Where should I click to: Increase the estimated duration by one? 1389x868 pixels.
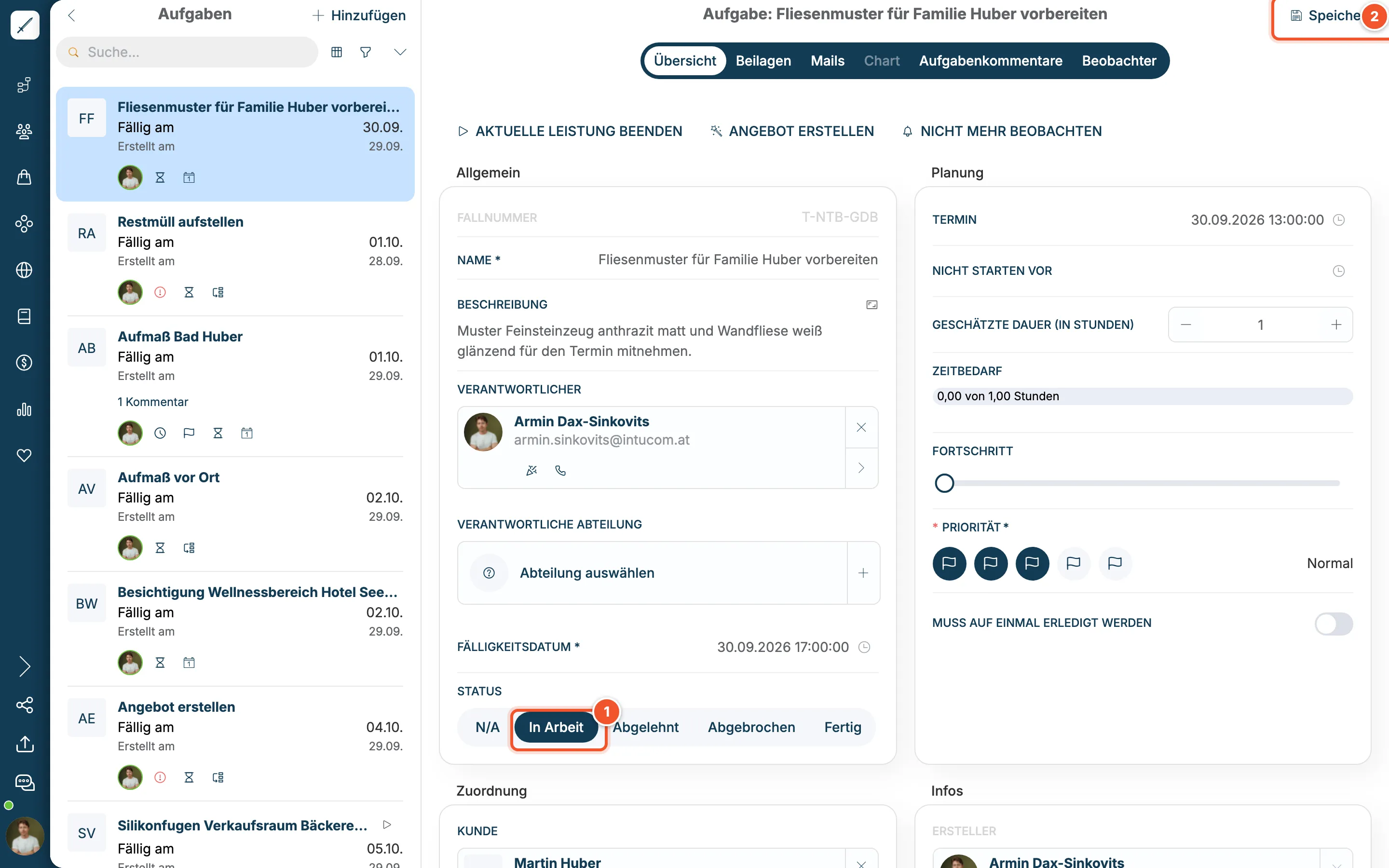coord(1336,325)
